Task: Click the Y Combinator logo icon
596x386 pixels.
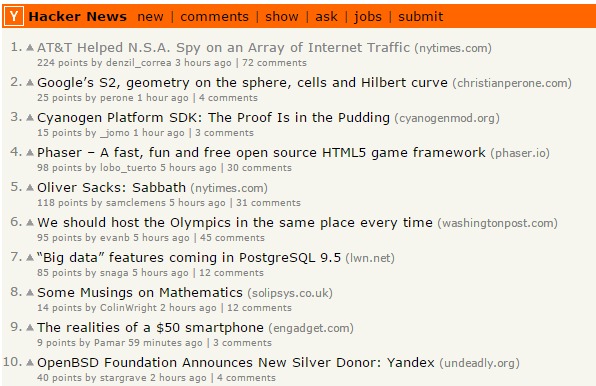Action: click(x=14, y=16)
